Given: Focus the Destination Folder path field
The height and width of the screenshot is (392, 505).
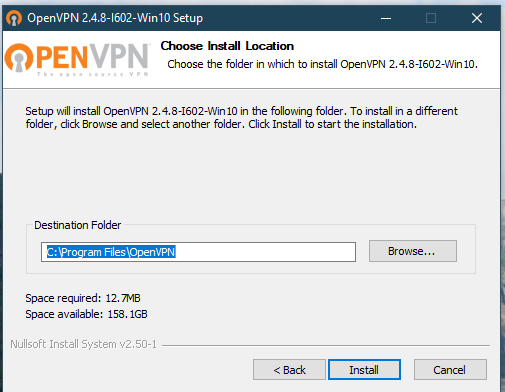Looking at the screenshot, I should [x=198, y=252].
